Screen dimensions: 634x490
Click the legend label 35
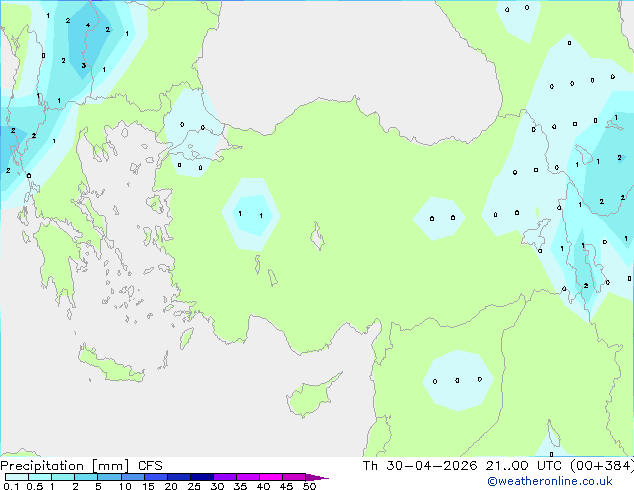(x=240, y=486)
